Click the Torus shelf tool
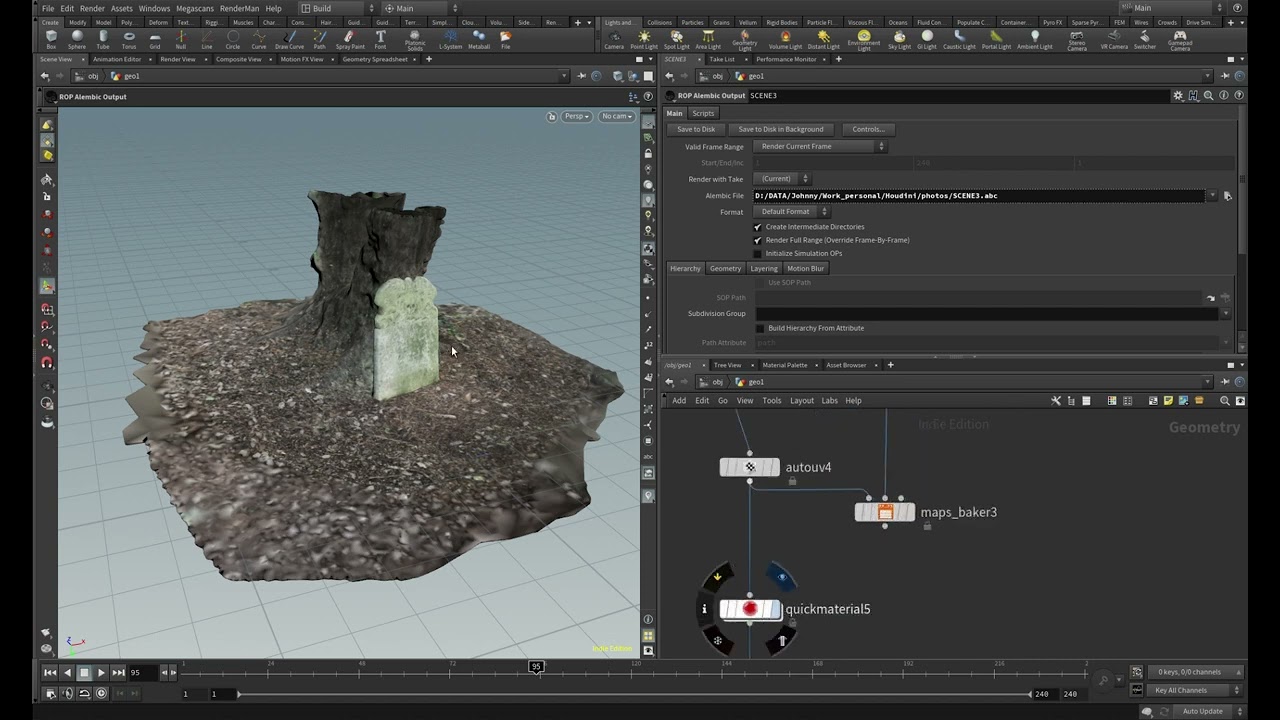Screen dimensions: 1280x720 (x=129, y=39)
